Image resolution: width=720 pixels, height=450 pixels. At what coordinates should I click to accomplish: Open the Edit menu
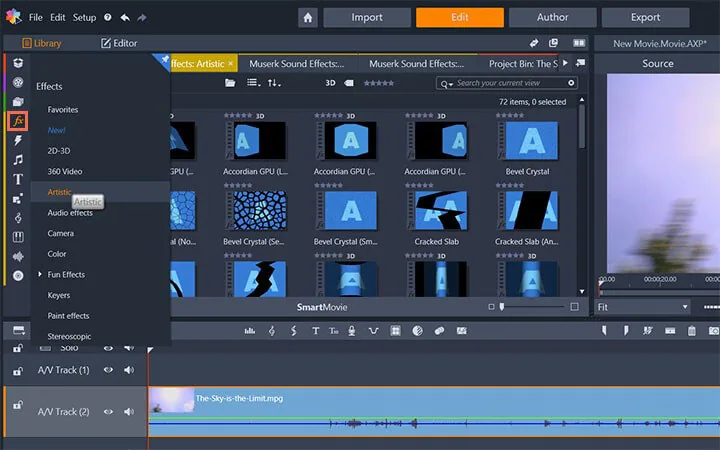[x=57, y=17]
